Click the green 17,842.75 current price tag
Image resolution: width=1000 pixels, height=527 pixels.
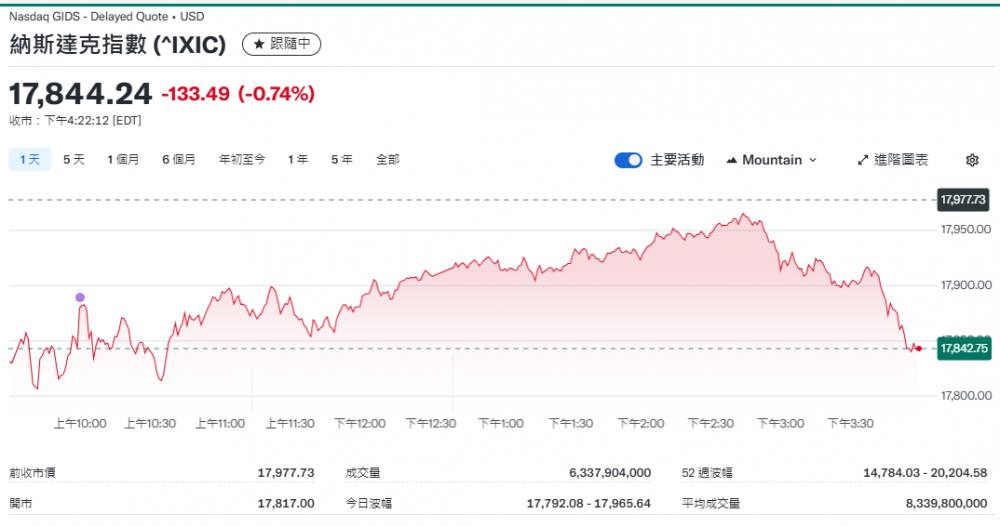coord(963,349)
